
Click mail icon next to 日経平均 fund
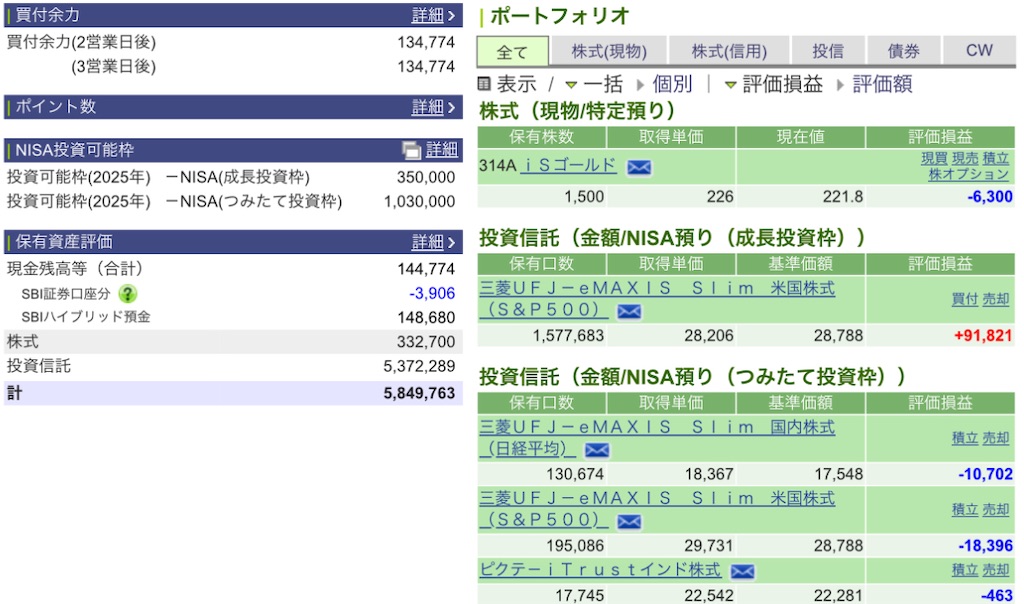[x=597, y=450]
